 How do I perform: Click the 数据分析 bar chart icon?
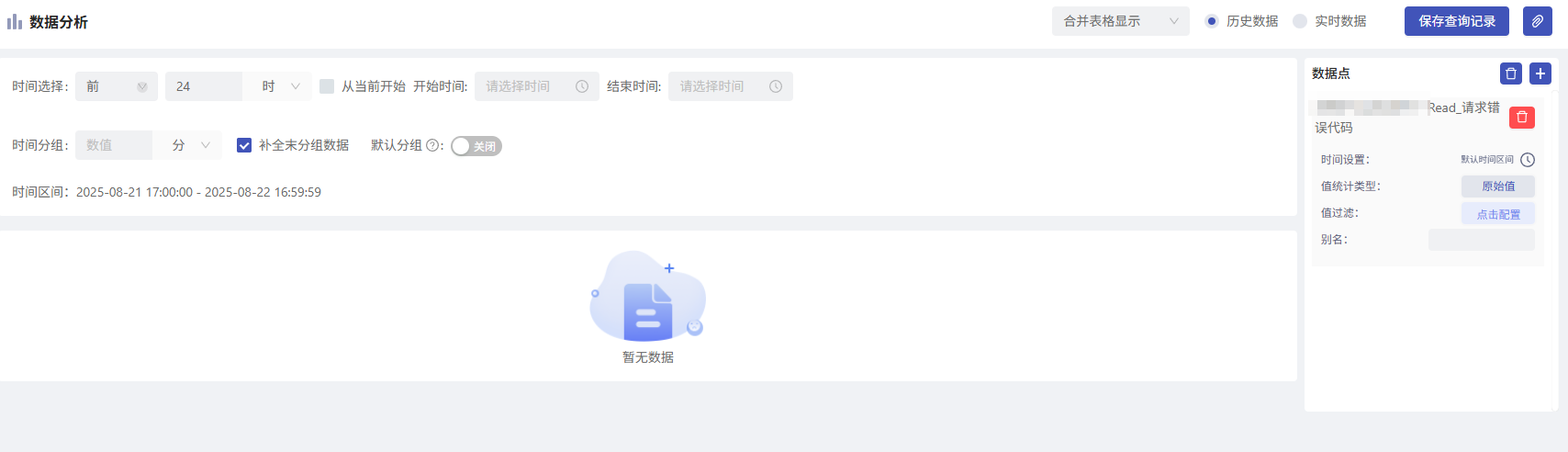tap(15, 21)
